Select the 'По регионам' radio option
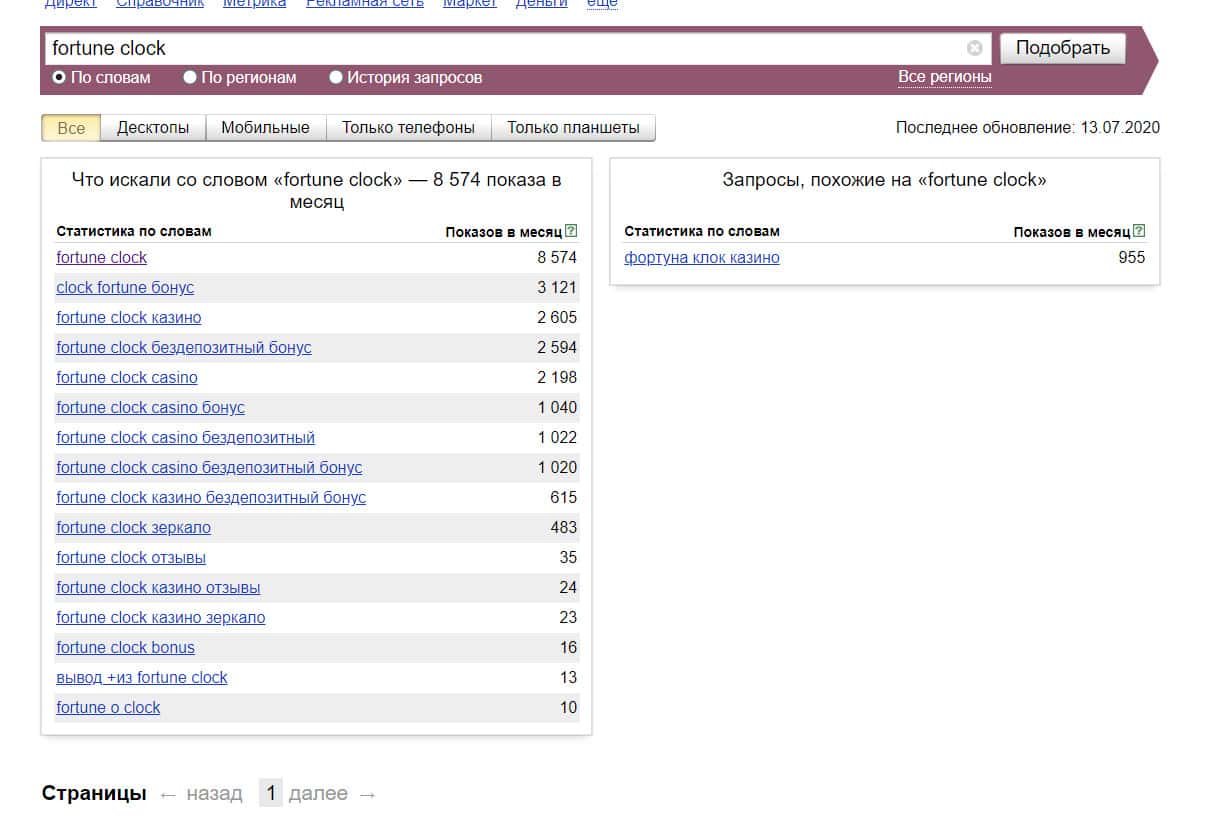The height and width of the screenshot is (828, 1215). [x=190, y=77]
